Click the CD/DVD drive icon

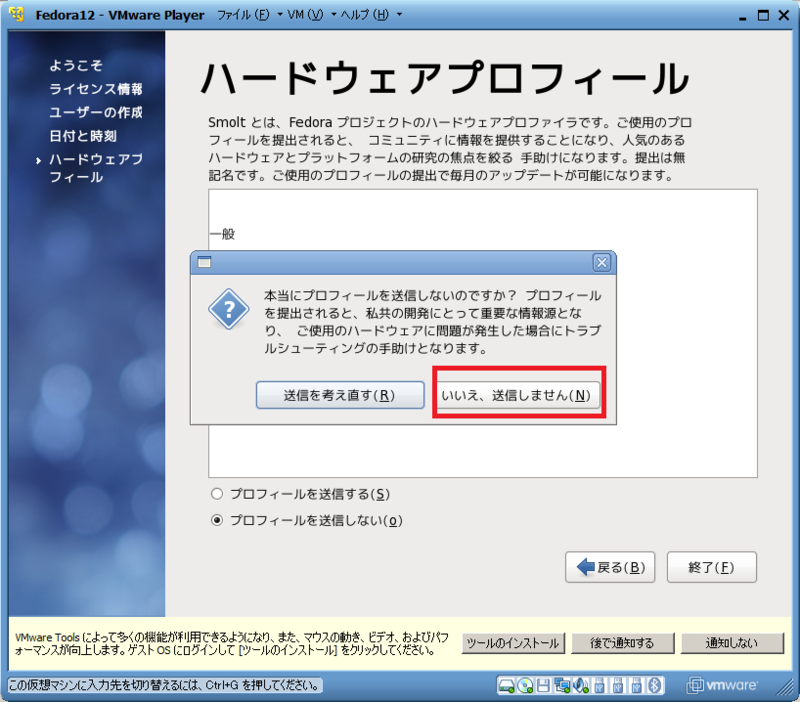tap(525, 686)
